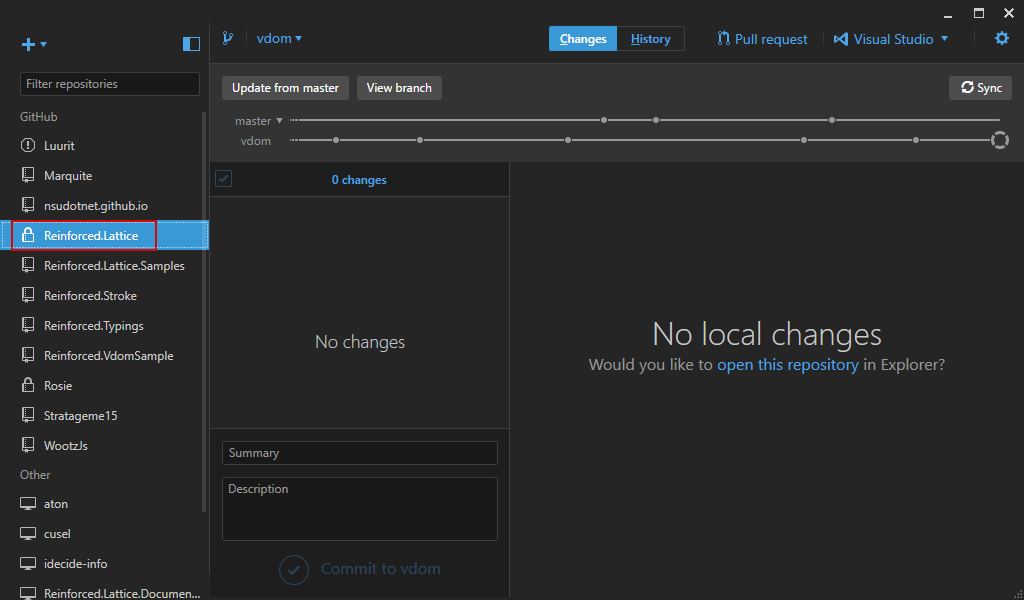This screenshot has width=1024, height=600.
Task: Click the monitor icon beside aton
Action: [x=28, y=504]
